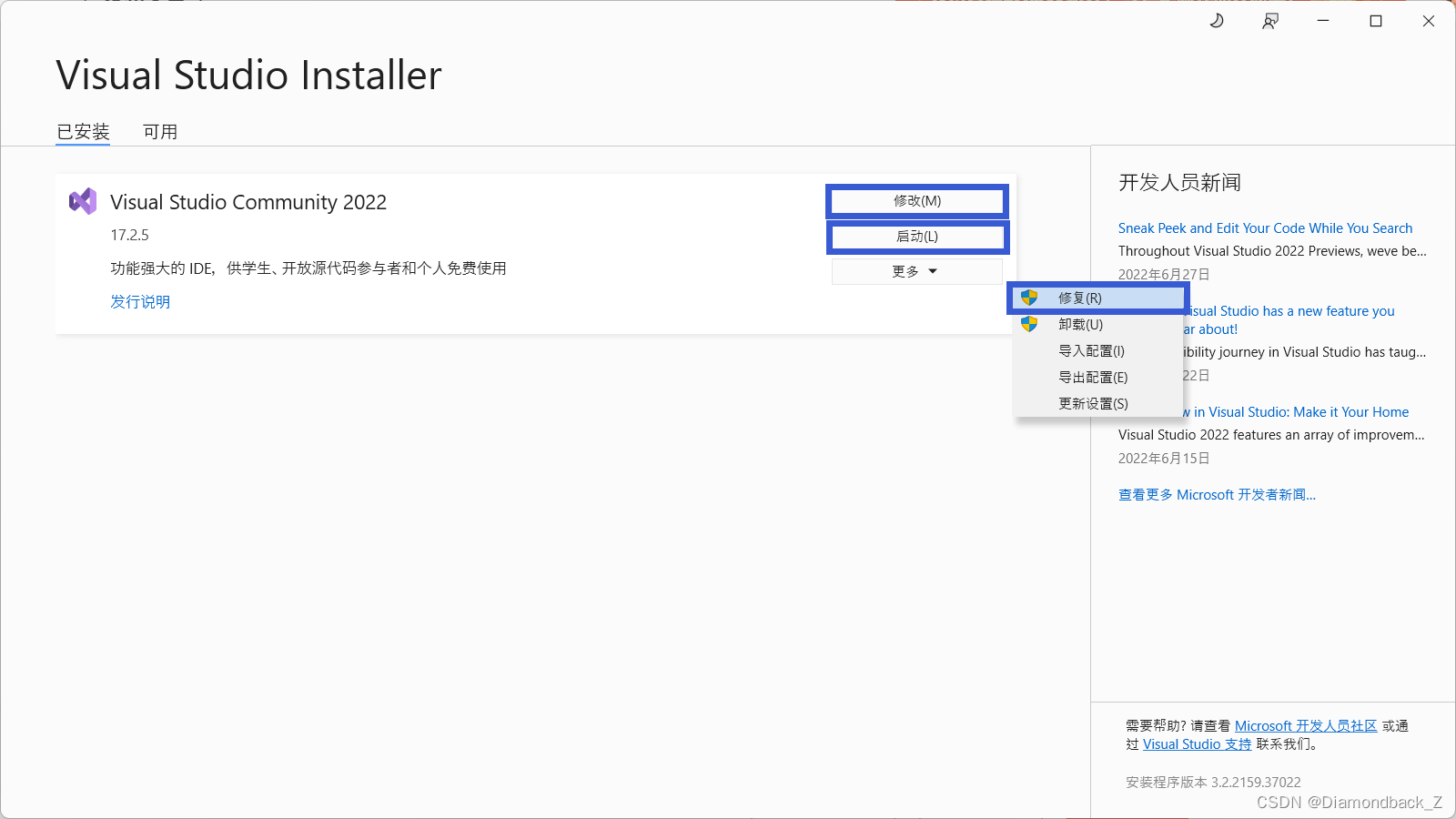The image size is (1456, 819).
Task: Click 'Throughout Visual Studio 2022 Previews' summary
Action: (x=1272, y=251)
